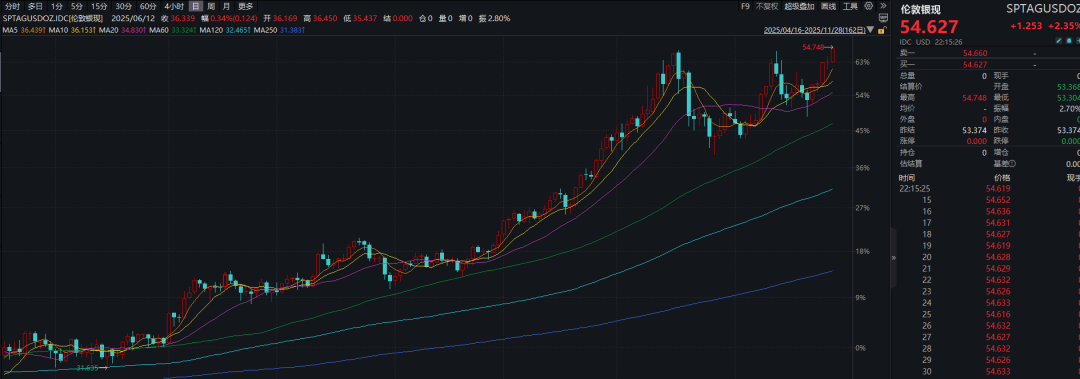This screenshot has height=379, width=1080.
Task: Select the 日 daily period tab
Action: click(196, 6)
